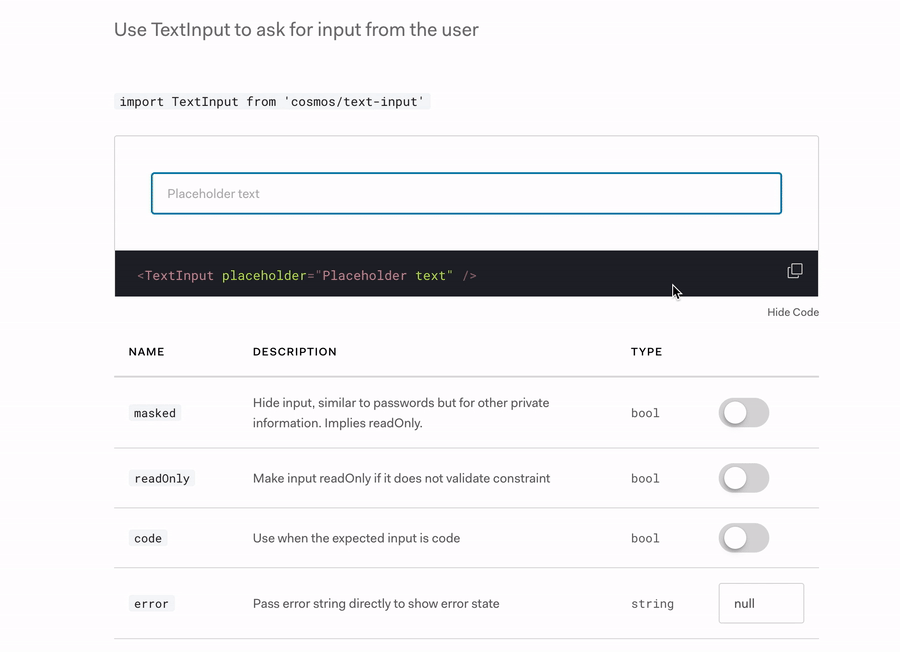The width and height of the screenshot is (900, 652).
Task: Focus the Placeholder text input
Action: (x=466, y=193)
